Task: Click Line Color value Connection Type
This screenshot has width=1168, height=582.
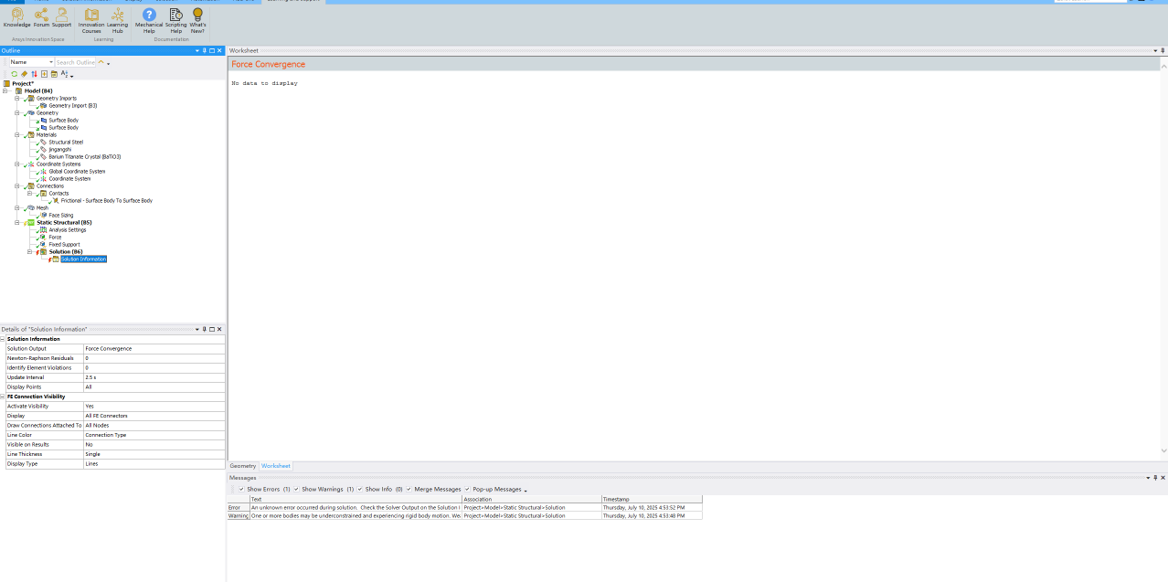Action: pyautogui.click(x=153, y=434)
